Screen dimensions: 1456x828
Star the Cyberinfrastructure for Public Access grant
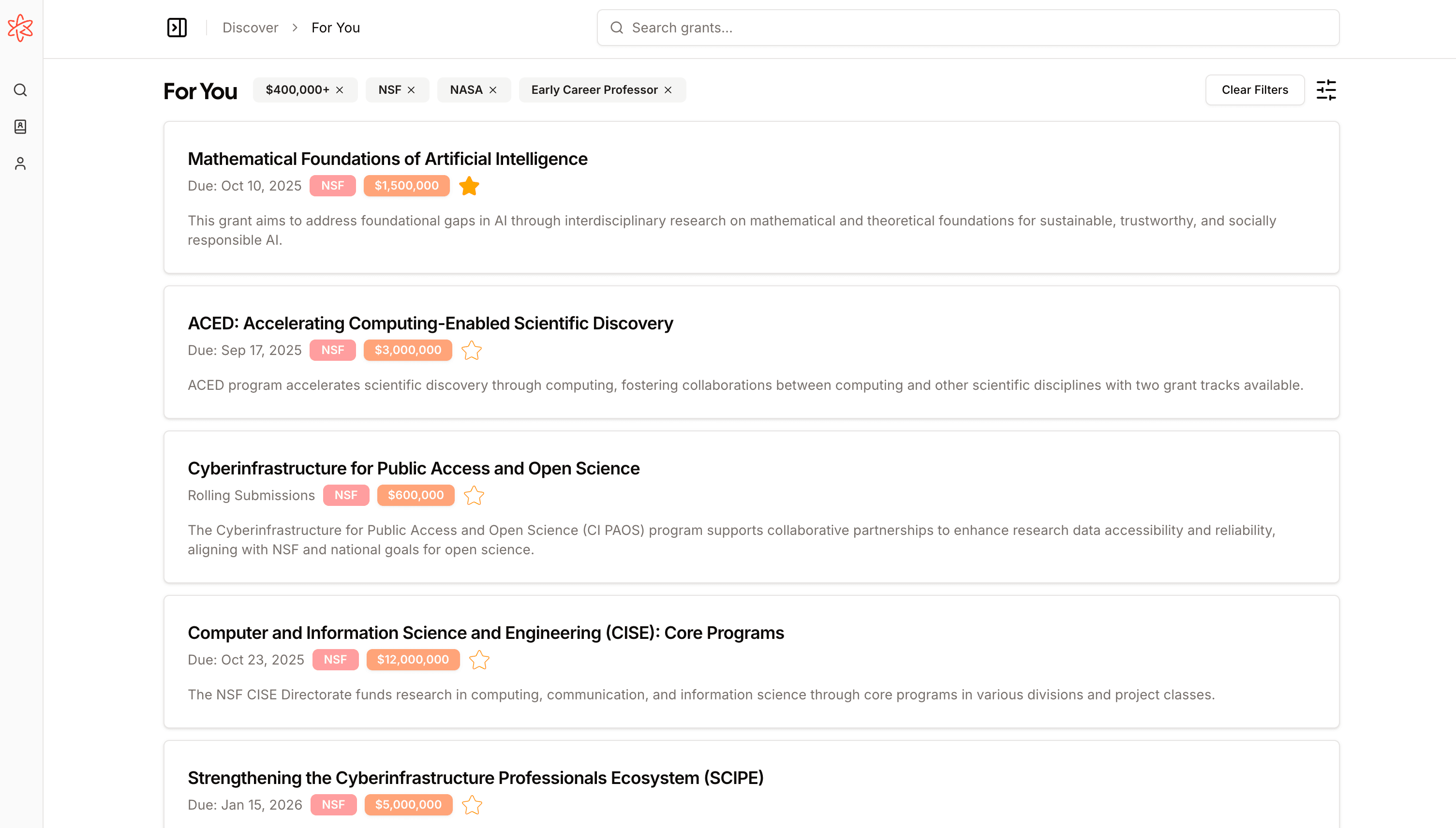tap(474, 495)
